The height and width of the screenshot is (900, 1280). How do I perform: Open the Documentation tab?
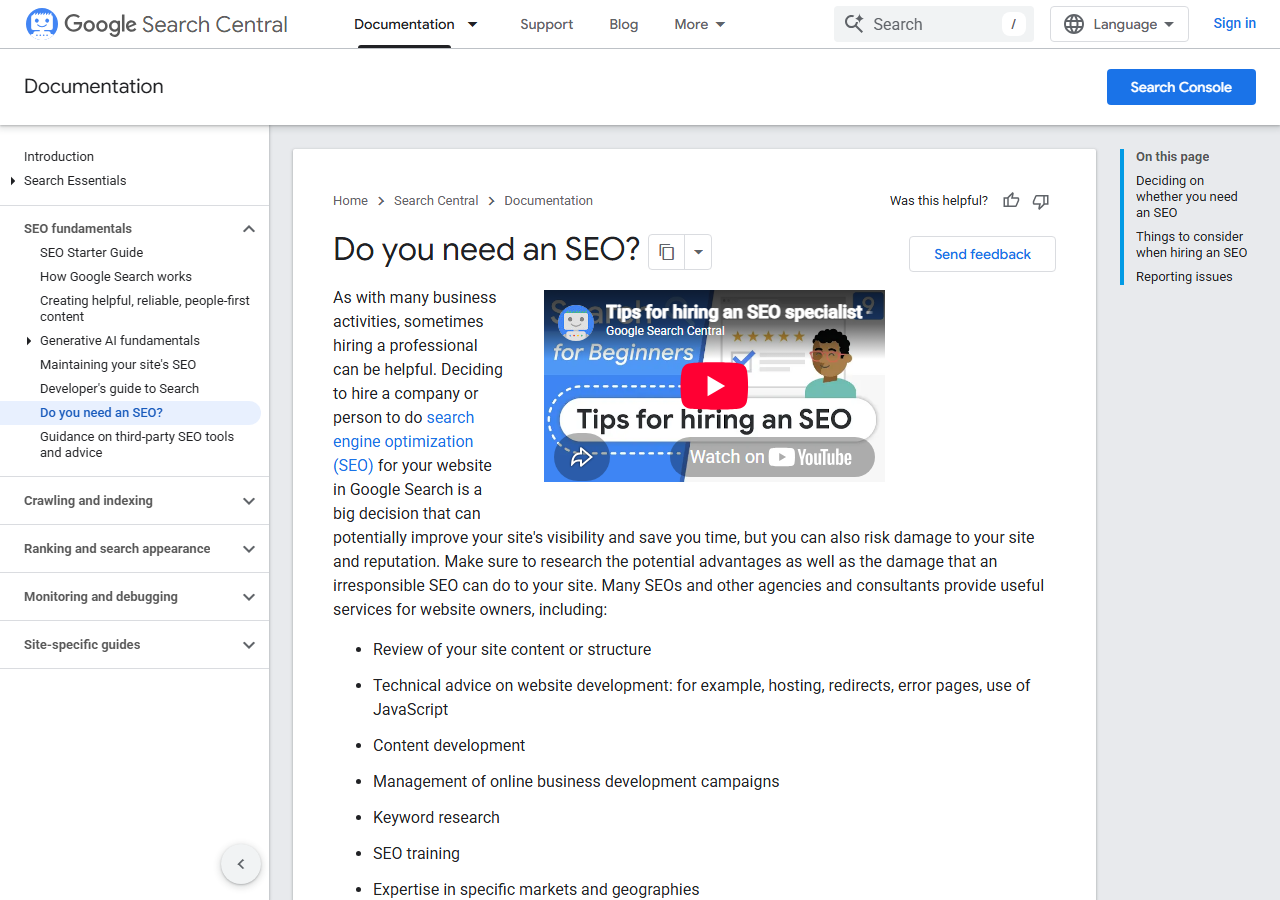pos(404,24)
